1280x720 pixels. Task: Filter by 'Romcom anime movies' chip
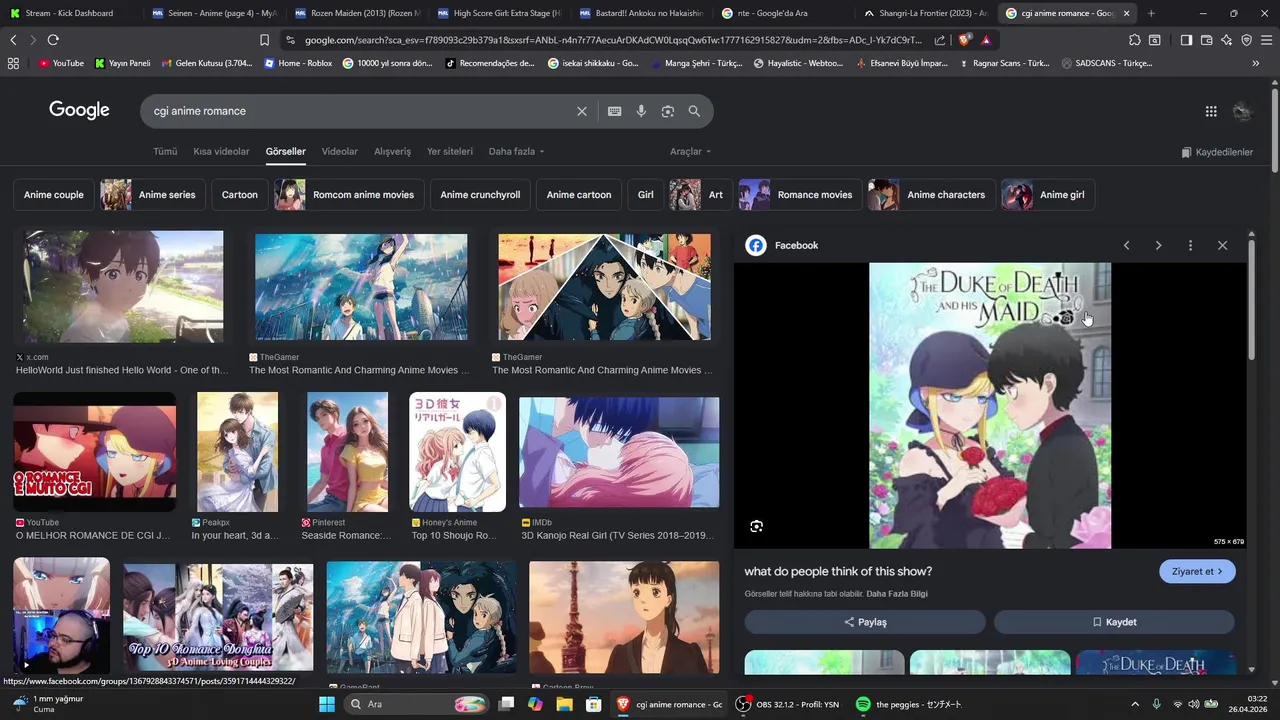coord(349,195)
